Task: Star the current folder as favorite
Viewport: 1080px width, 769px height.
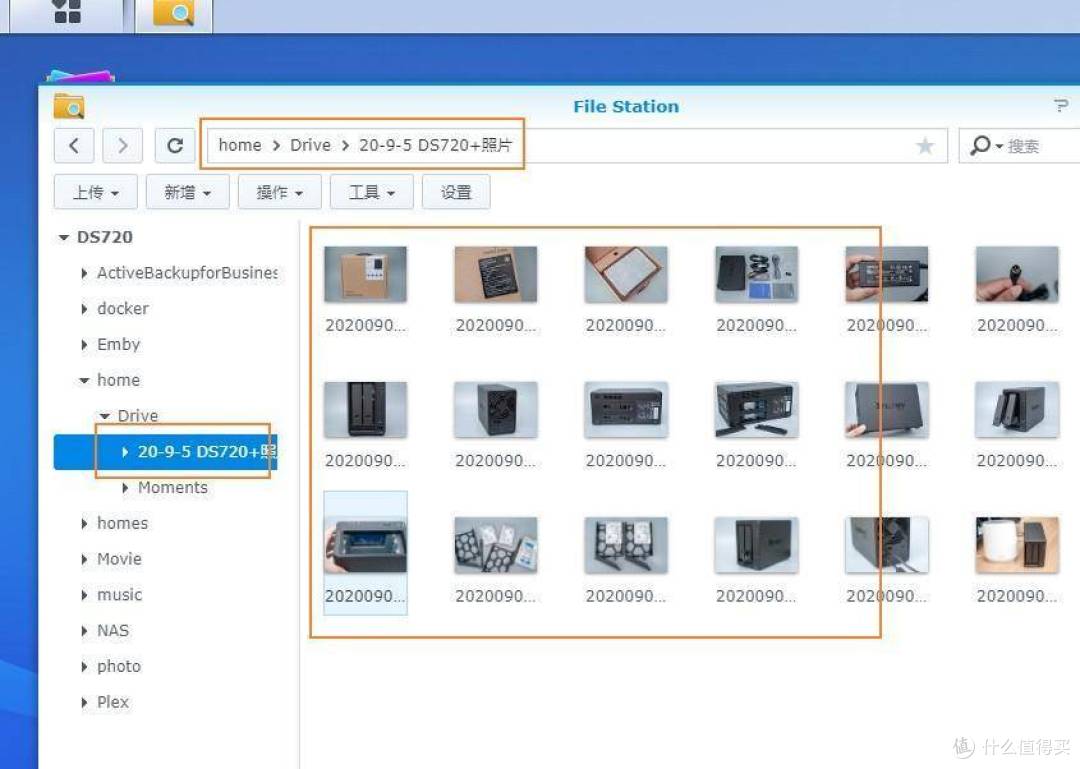Action: tap(926, 145)
